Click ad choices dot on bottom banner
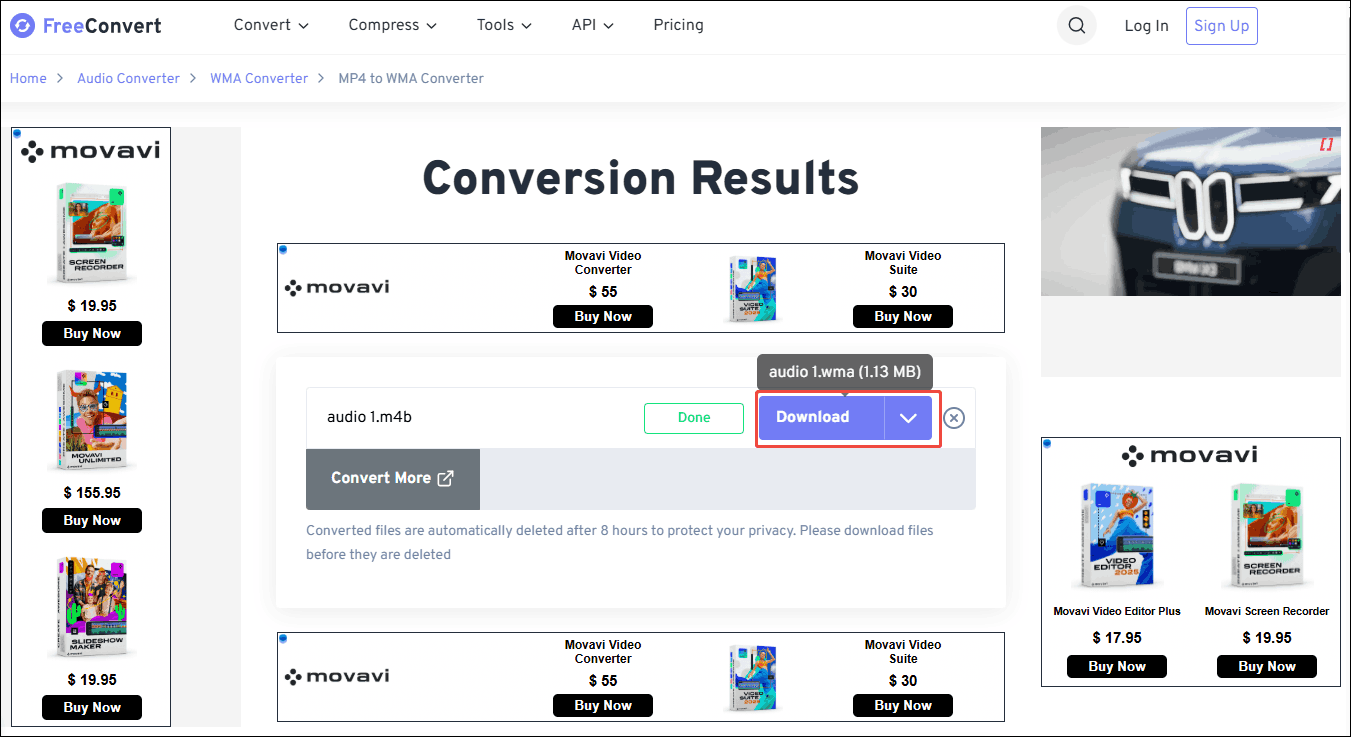This screenshot has height=737, width=1351. [283, 638]
